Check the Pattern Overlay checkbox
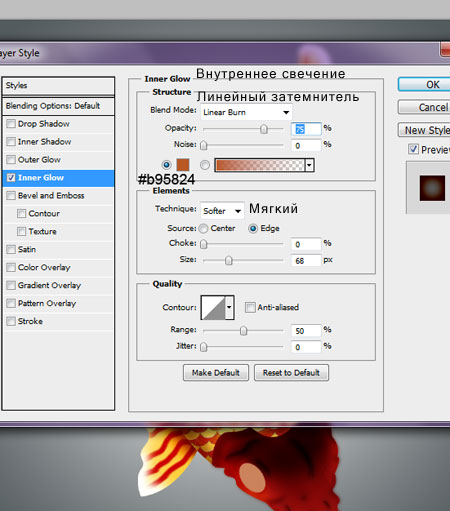The image size is (450, 511). point(11,303)
